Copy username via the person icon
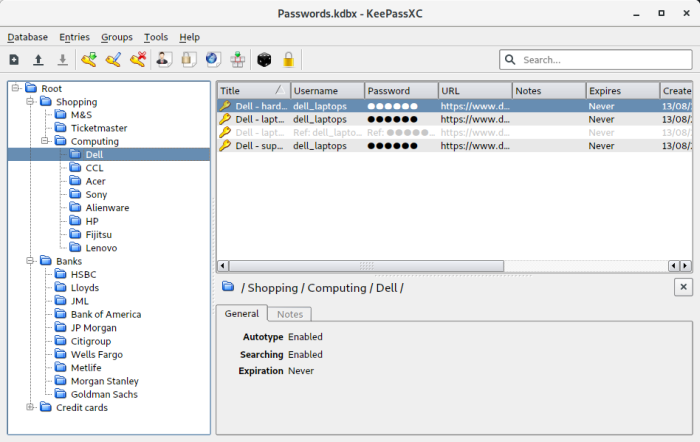700x442 pixels. pos(164,59)
